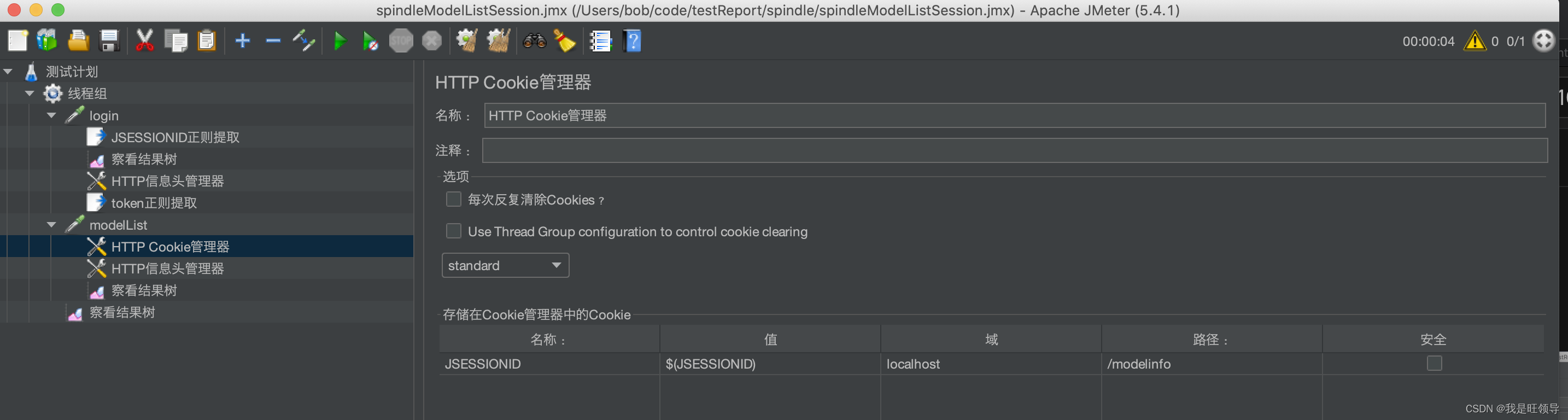Open Search with binoculars icon

click(535, 41)
